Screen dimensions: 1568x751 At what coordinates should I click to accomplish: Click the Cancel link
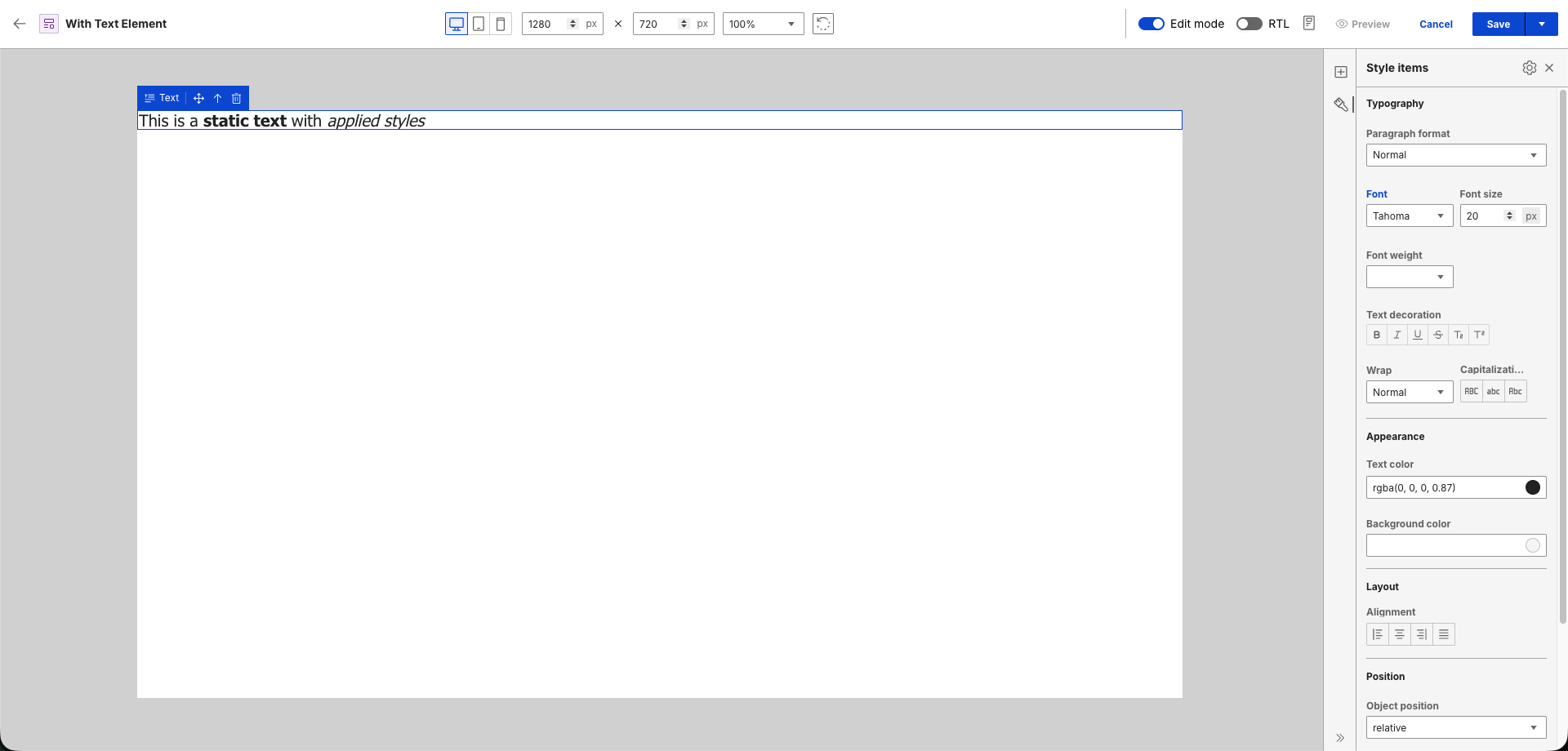[1436, 24]
